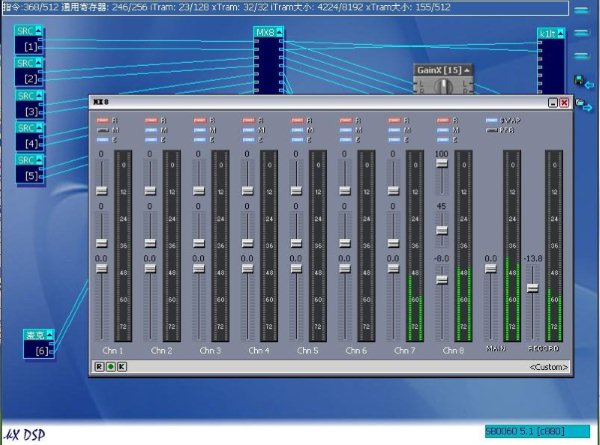Toggle the R switch on Chn 1
The image size is (600, 445).
[x=103, y=120]
